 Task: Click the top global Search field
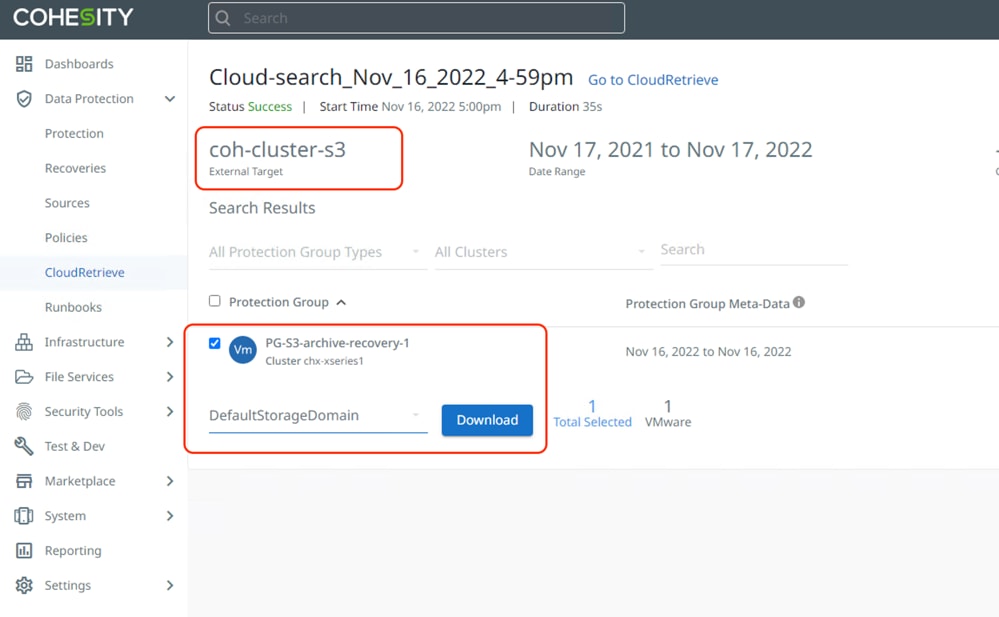[416, 18]
